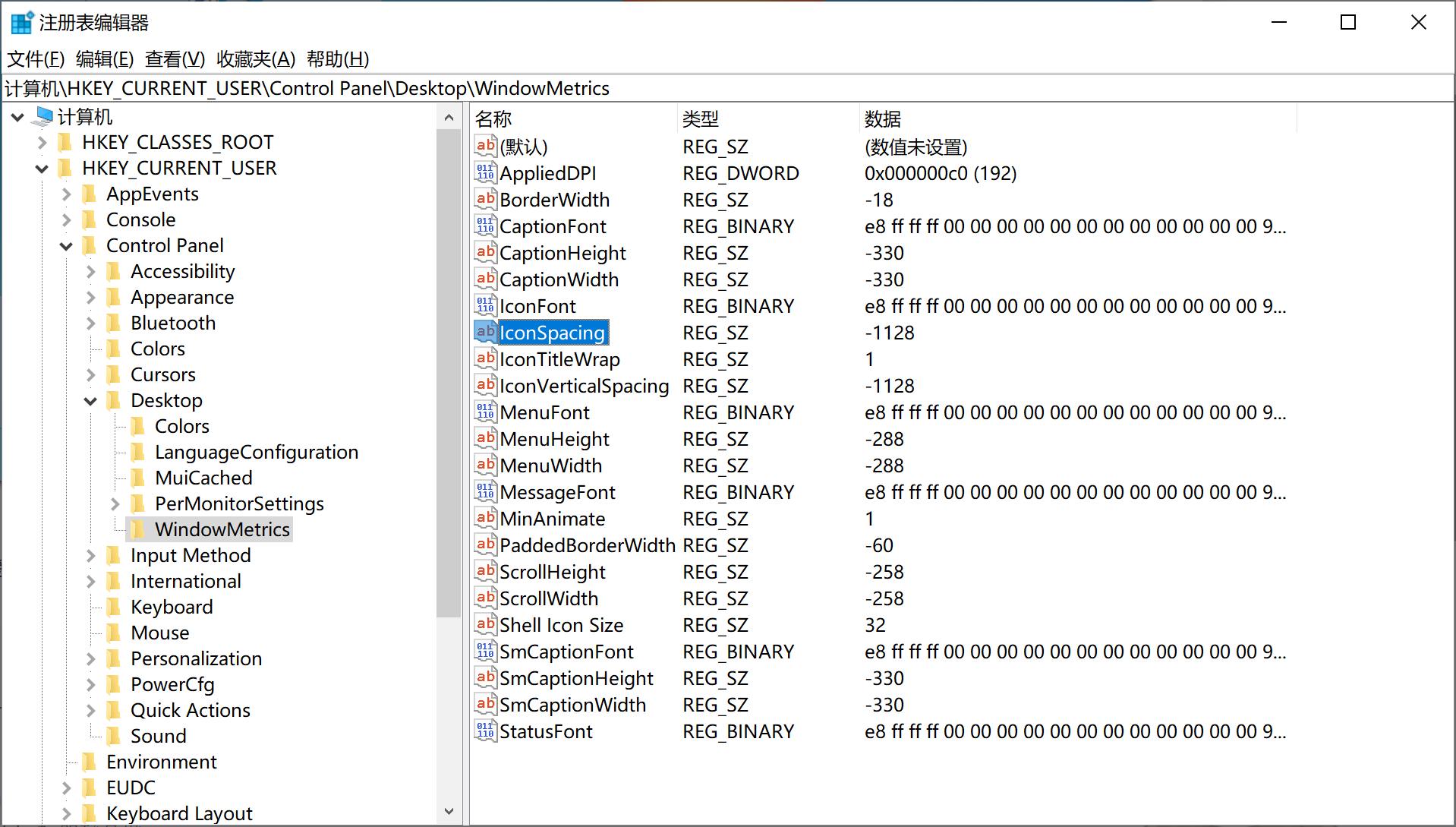
Task: Click the ab icon beside Shell Icon Size
Action: coord(485,625)
